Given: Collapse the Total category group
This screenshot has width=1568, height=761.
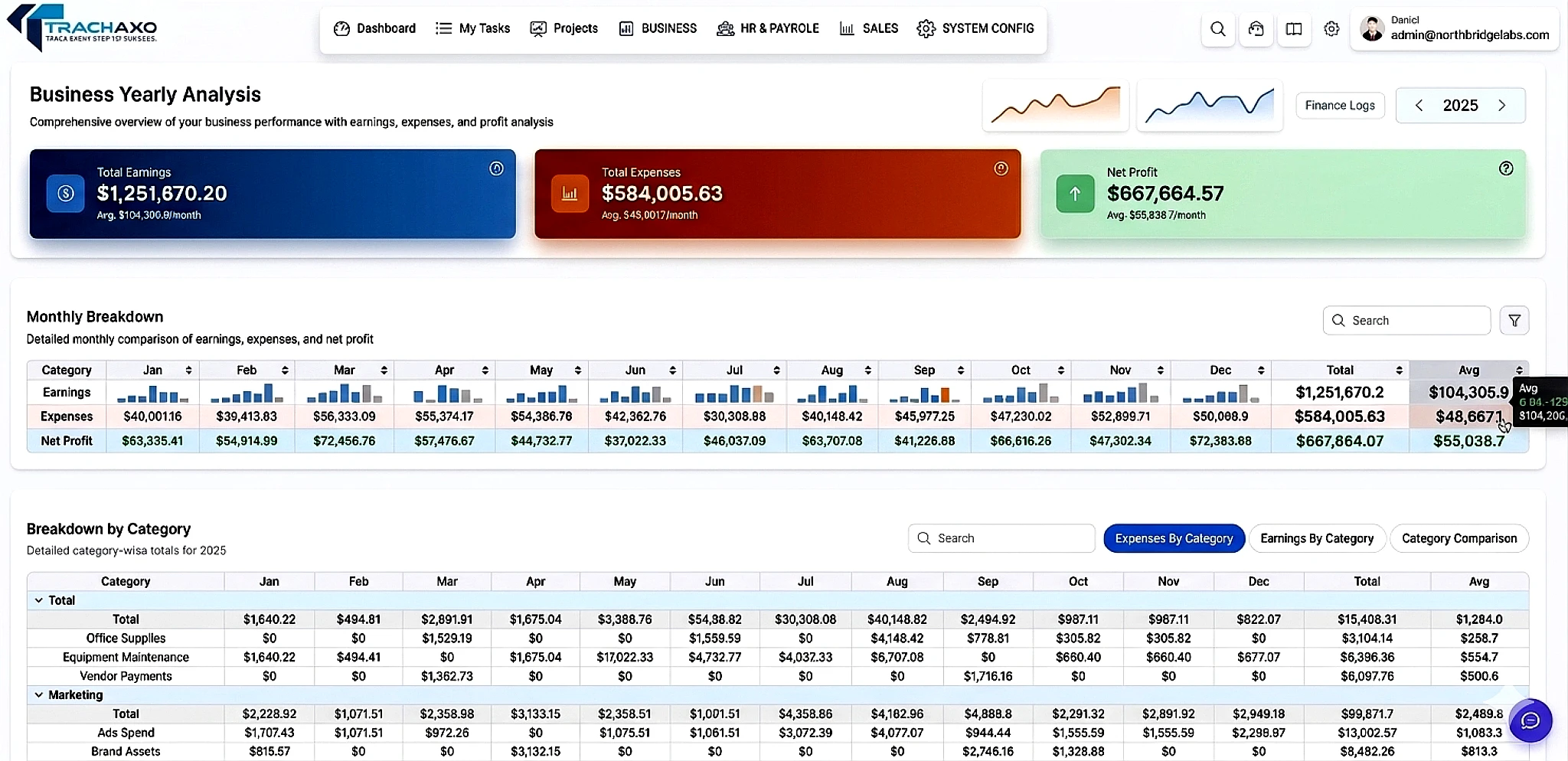Looking at the screenshot, I should point(38,600).
